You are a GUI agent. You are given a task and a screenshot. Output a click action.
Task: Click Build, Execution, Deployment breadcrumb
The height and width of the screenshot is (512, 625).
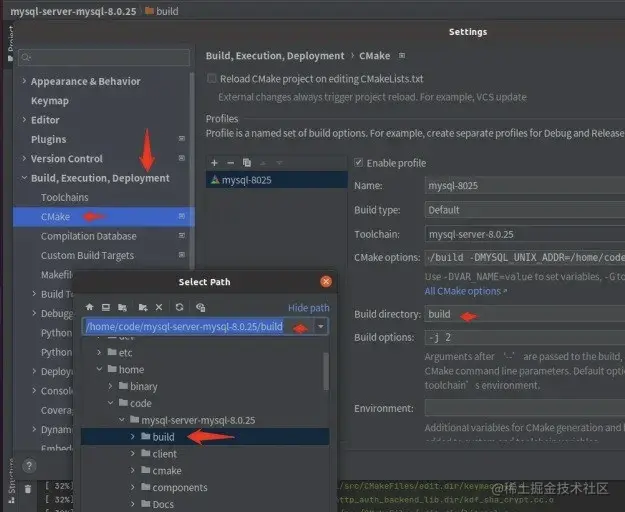point(275,55)
